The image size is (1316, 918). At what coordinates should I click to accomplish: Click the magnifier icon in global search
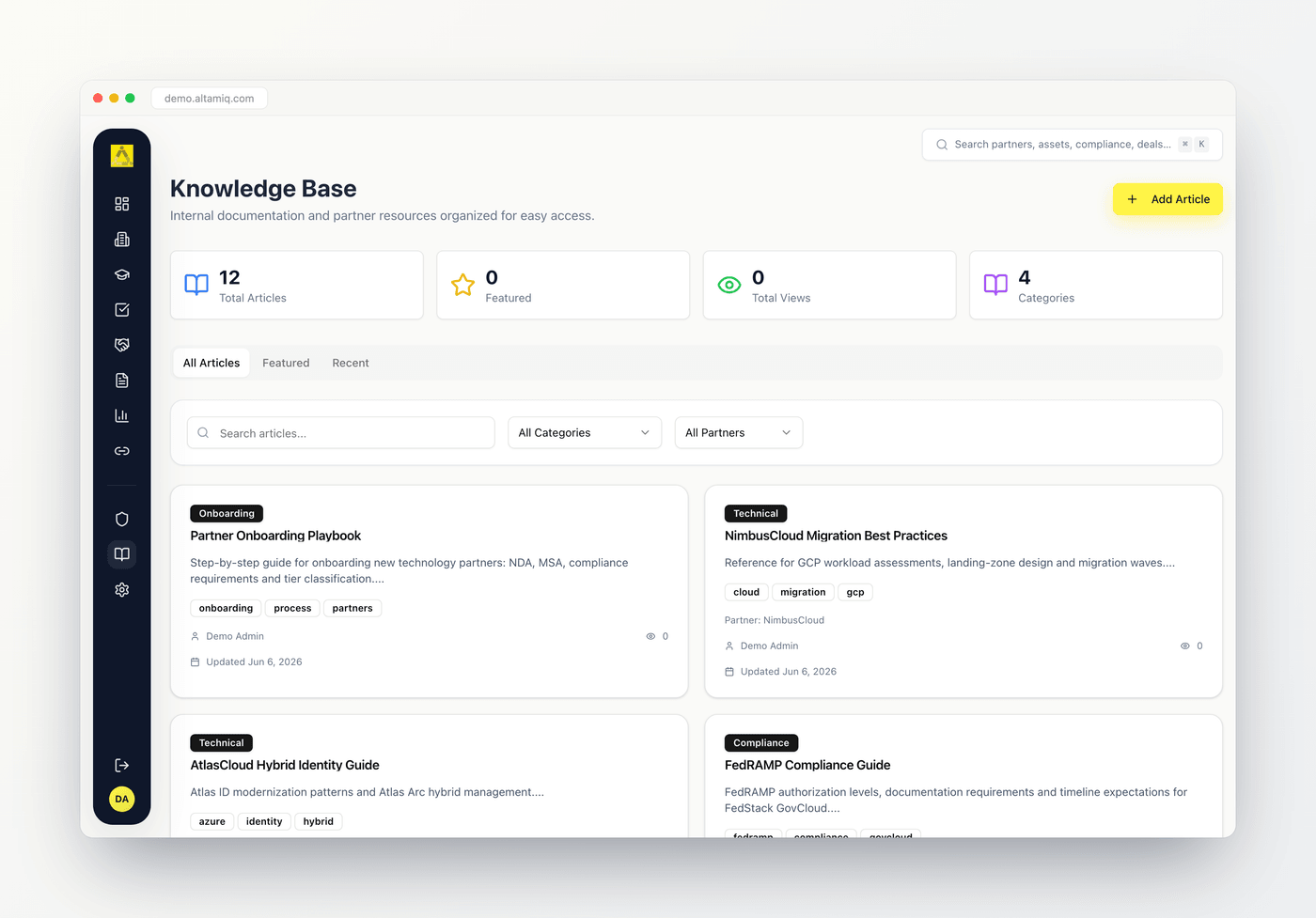(942, 145)
